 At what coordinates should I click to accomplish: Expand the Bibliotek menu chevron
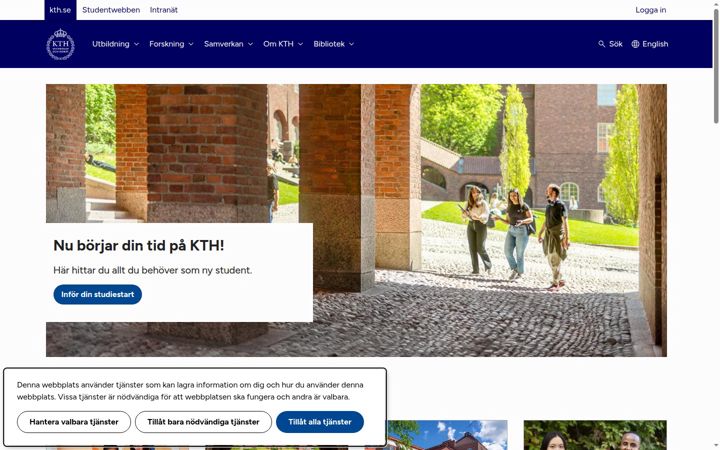click(x=351, y=44)
